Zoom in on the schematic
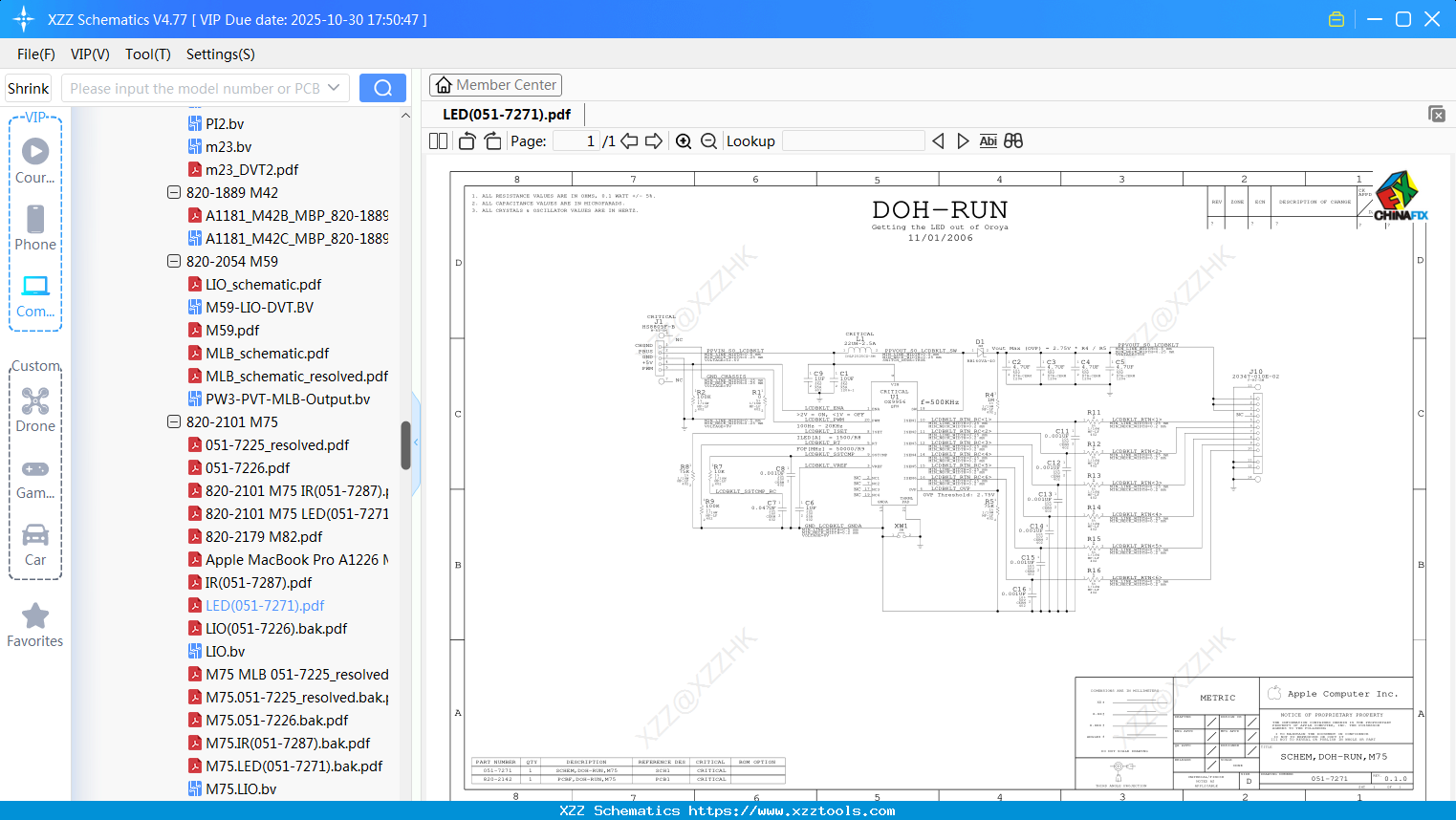The width and height of the screenshot is (1456, 820). pyautogui.click(x=684, y=140)
